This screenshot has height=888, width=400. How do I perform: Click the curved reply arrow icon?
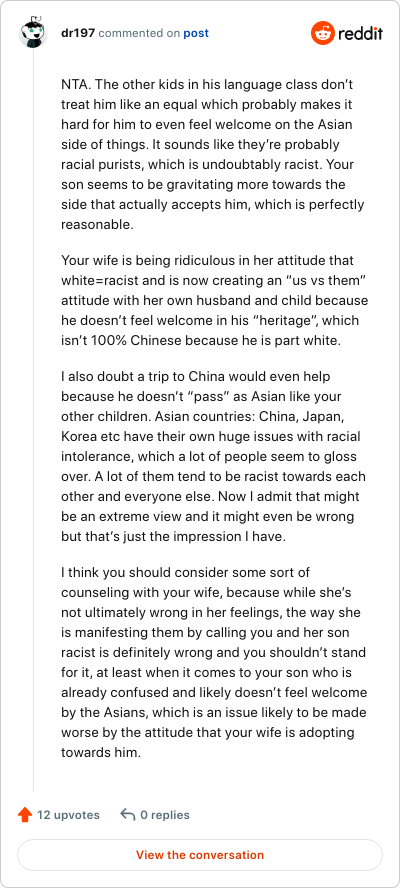tap(127, 815)
